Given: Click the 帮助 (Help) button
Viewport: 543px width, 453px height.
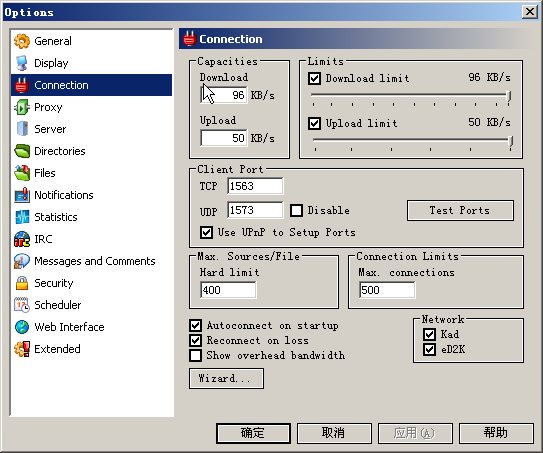Looking at the screenshot, I should [x=496, y=433].
